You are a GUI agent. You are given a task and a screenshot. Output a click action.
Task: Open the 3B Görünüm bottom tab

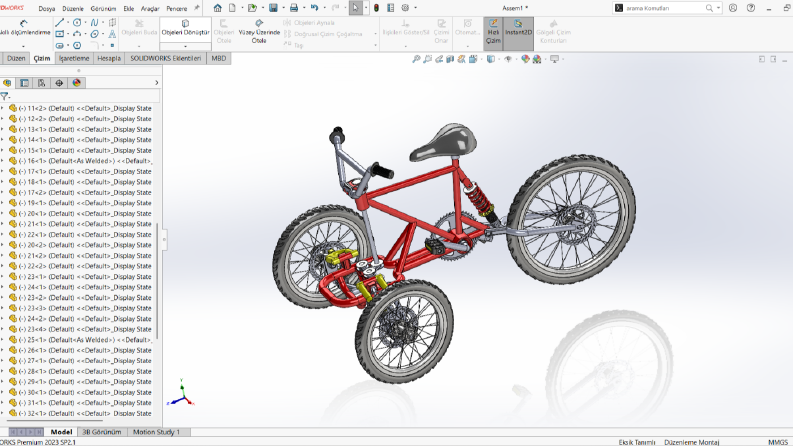pos(102,432)
